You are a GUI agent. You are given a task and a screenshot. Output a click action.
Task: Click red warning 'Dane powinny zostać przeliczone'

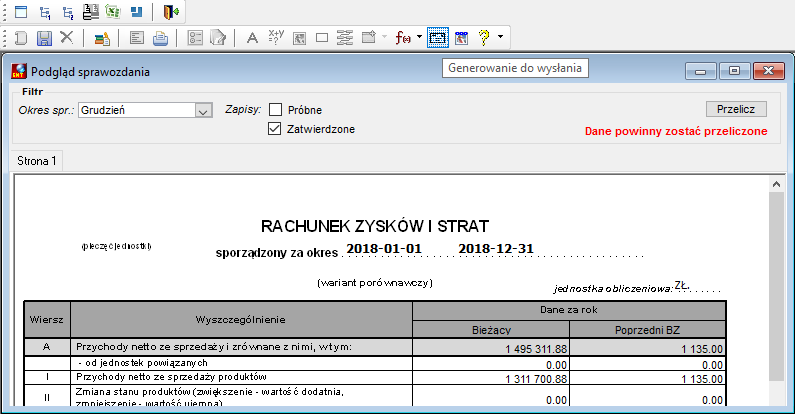point(676,131)
